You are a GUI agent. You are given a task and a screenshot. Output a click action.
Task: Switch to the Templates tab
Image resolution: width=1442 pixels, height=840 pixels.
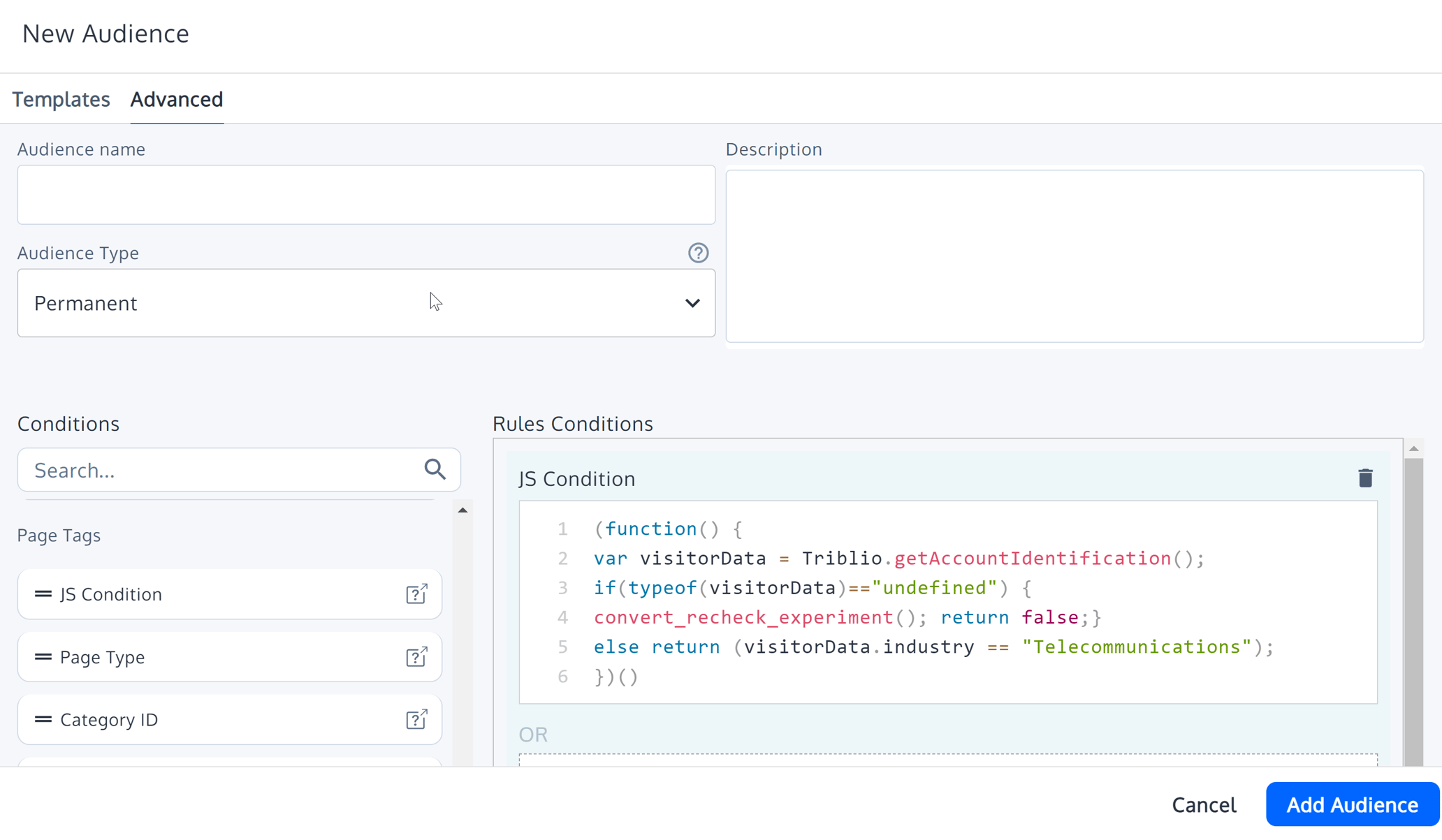tap(61, 99)
